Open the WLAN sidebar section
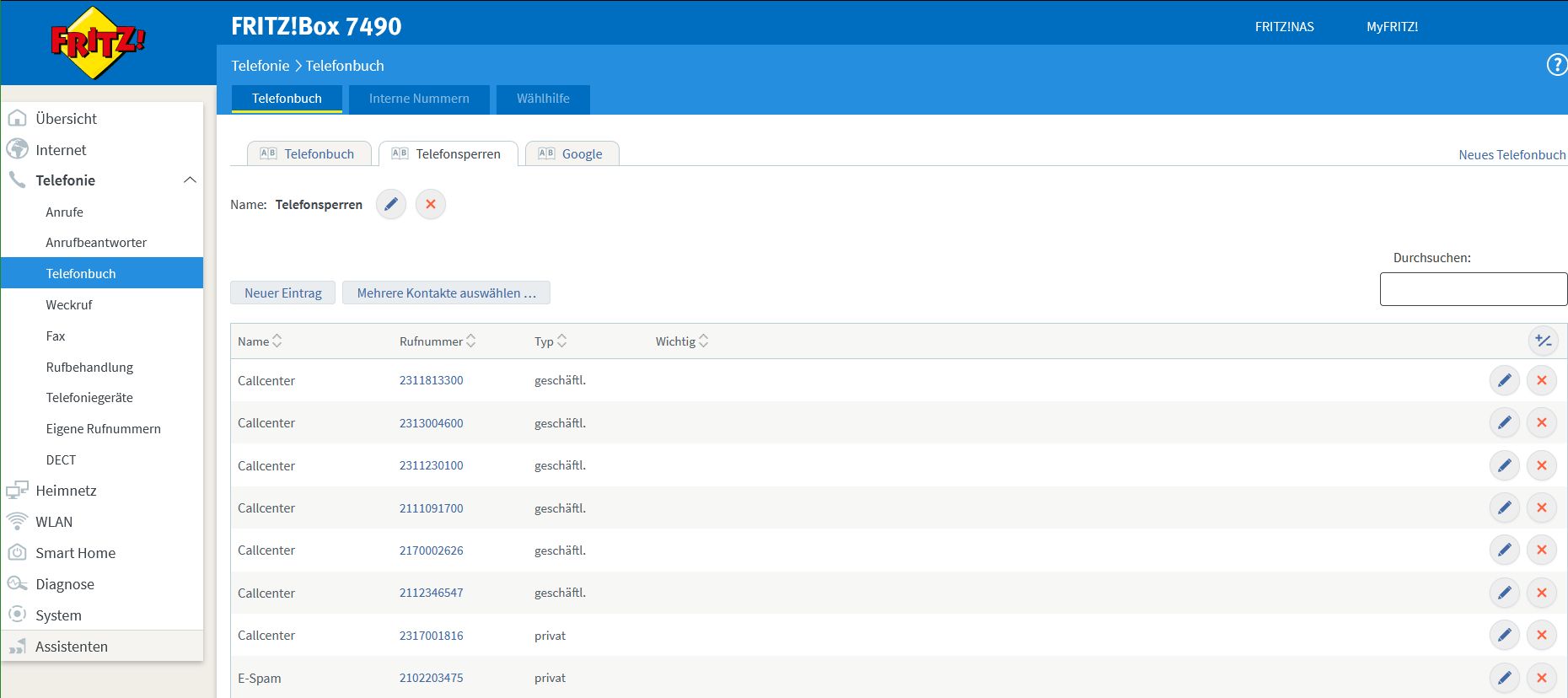 pos(102,522)
